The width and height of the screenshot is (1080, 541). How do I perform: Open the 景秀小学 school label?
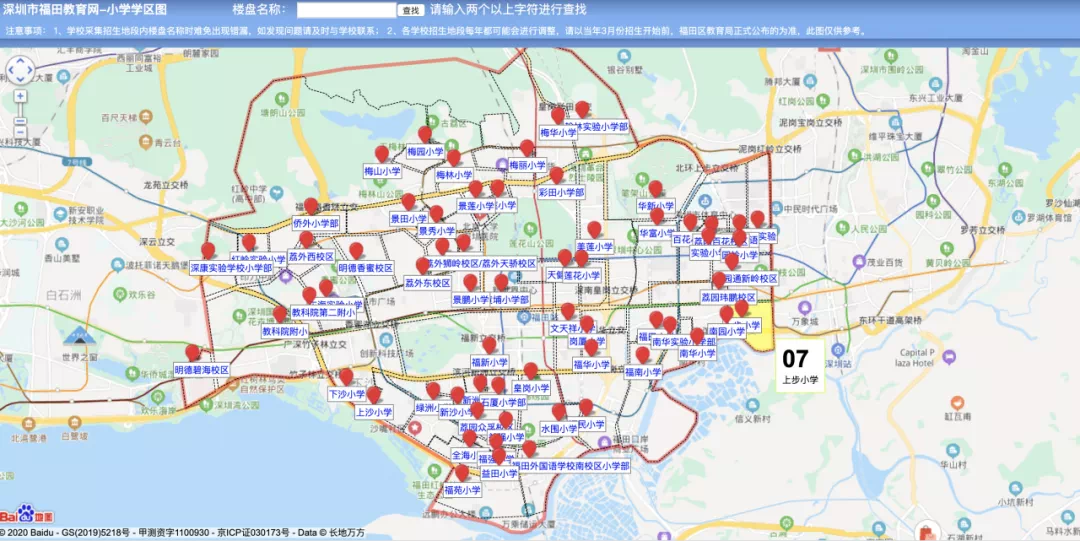click(437, 231)
